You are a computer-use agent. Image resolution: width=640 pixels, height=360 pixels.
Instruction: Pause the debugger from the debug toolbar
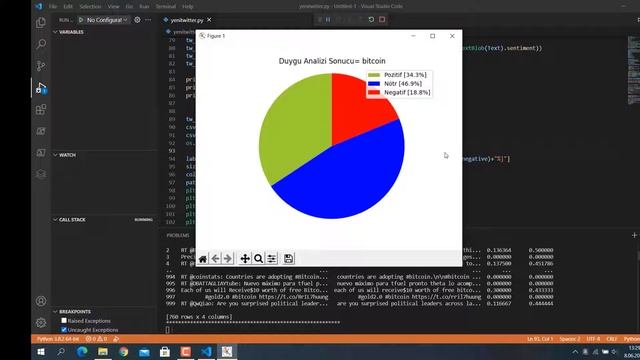click(328, 20)
